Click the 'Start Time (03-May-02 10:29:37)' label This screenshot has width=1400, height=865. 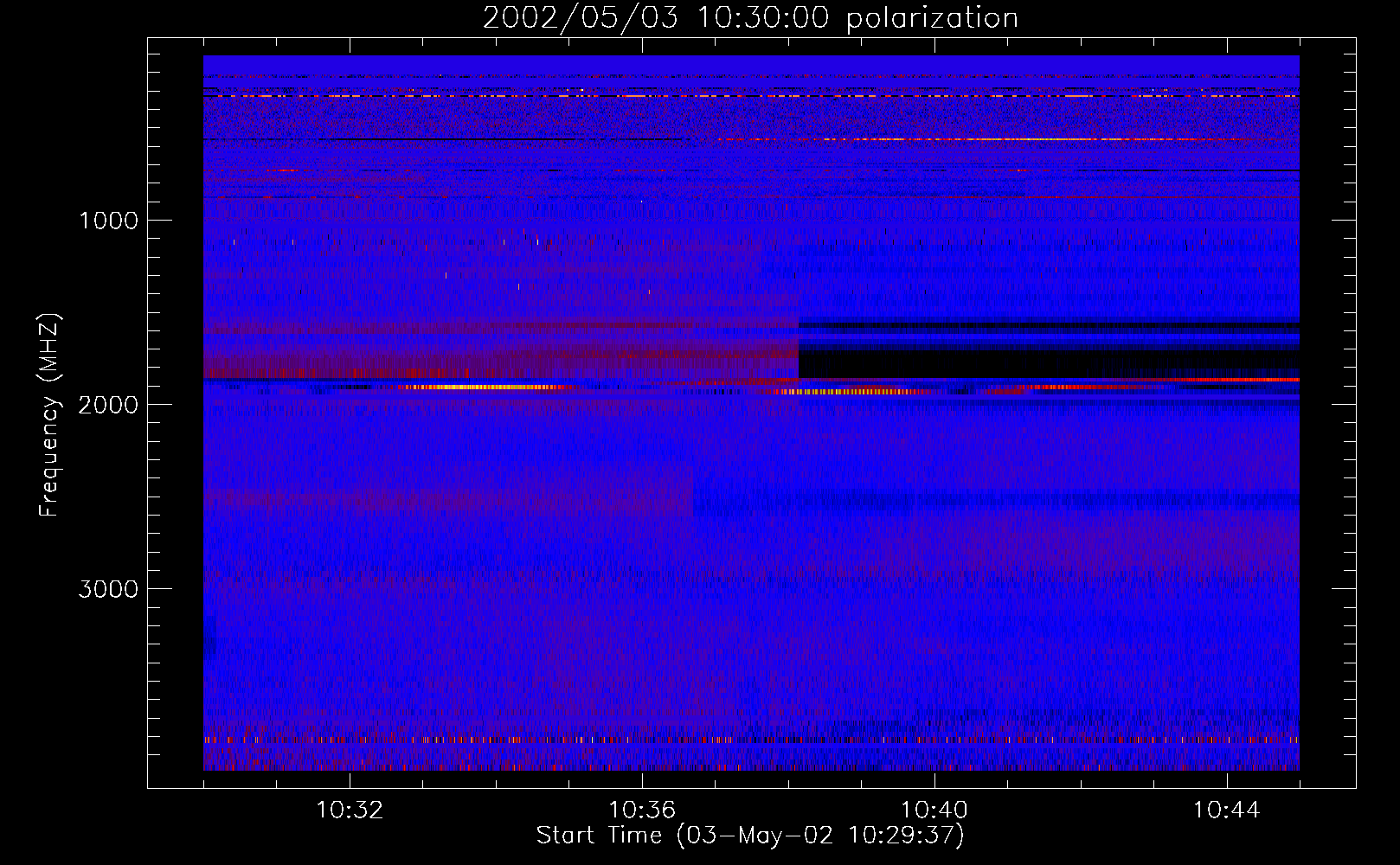coord(750,836)
